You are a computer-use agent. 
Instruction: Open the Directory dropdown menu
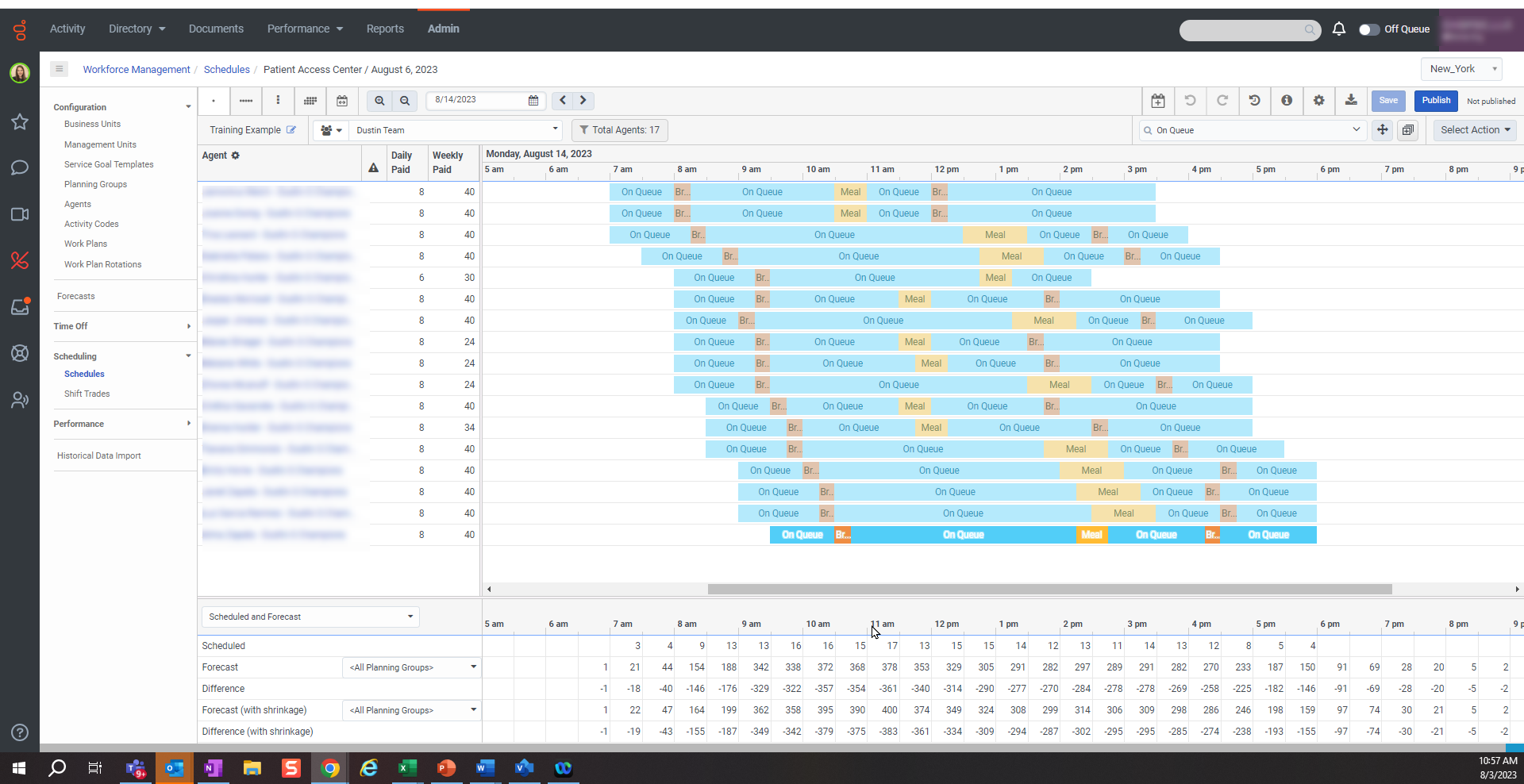[137, 29]
